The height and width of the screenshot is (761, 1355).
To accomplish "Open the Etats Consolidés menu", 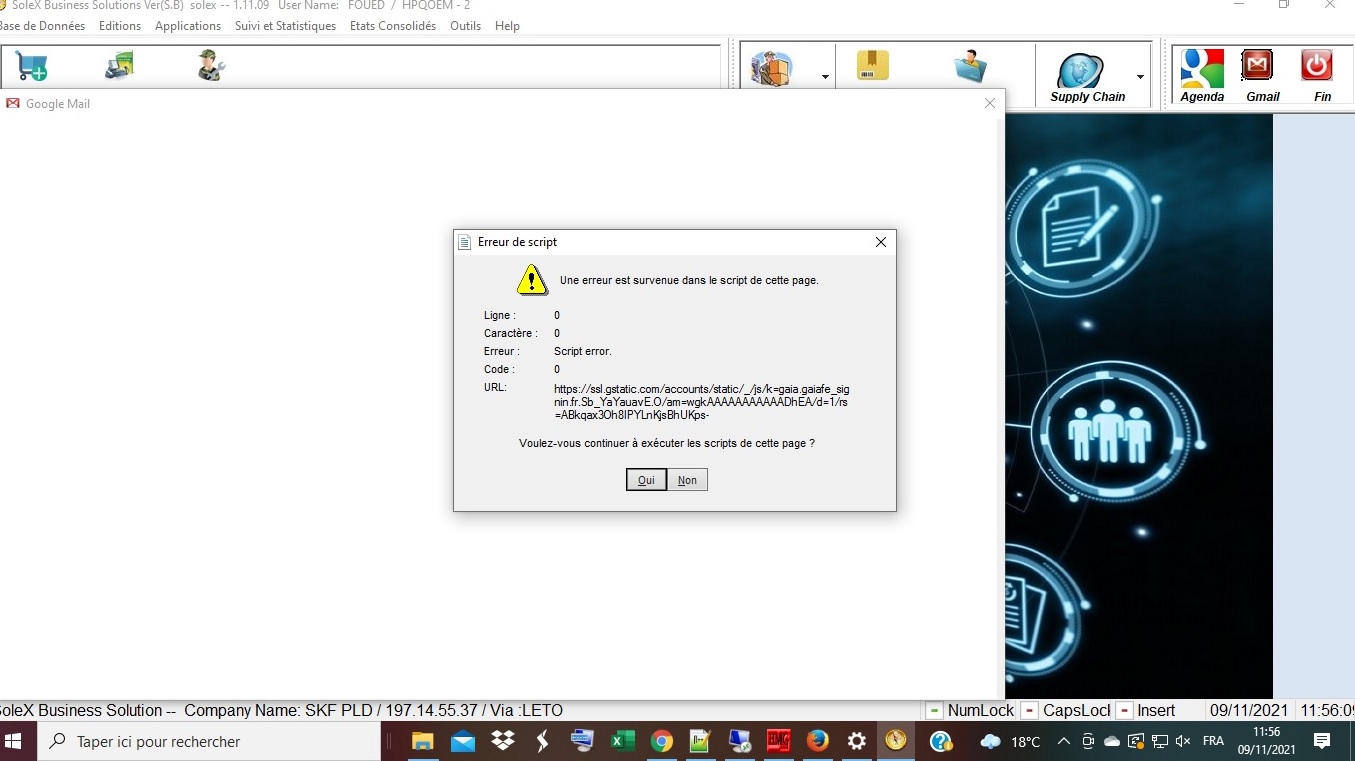I will (x=393, y=26).
